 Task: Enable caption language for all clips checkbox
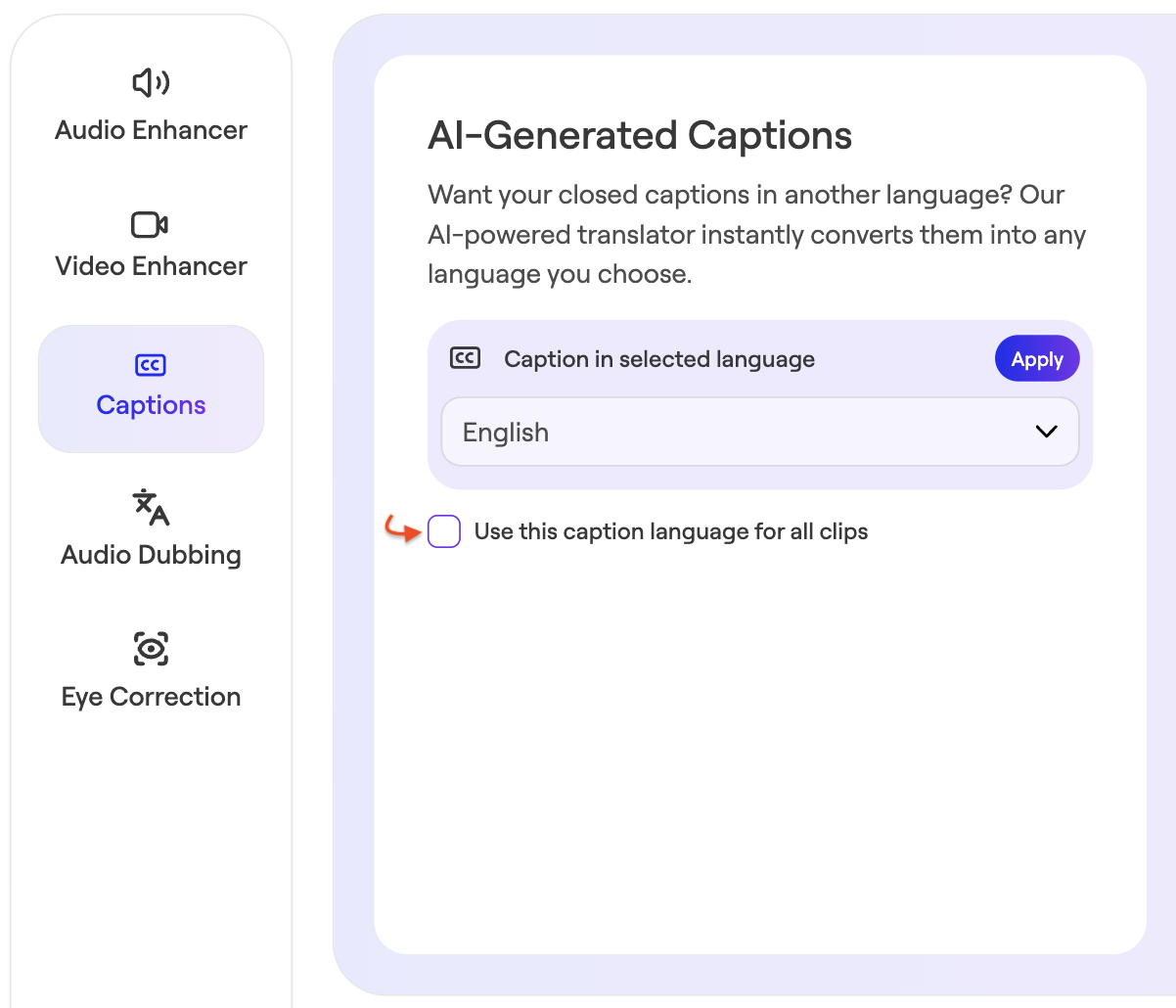pyautogui.click(x=444, y=531)
